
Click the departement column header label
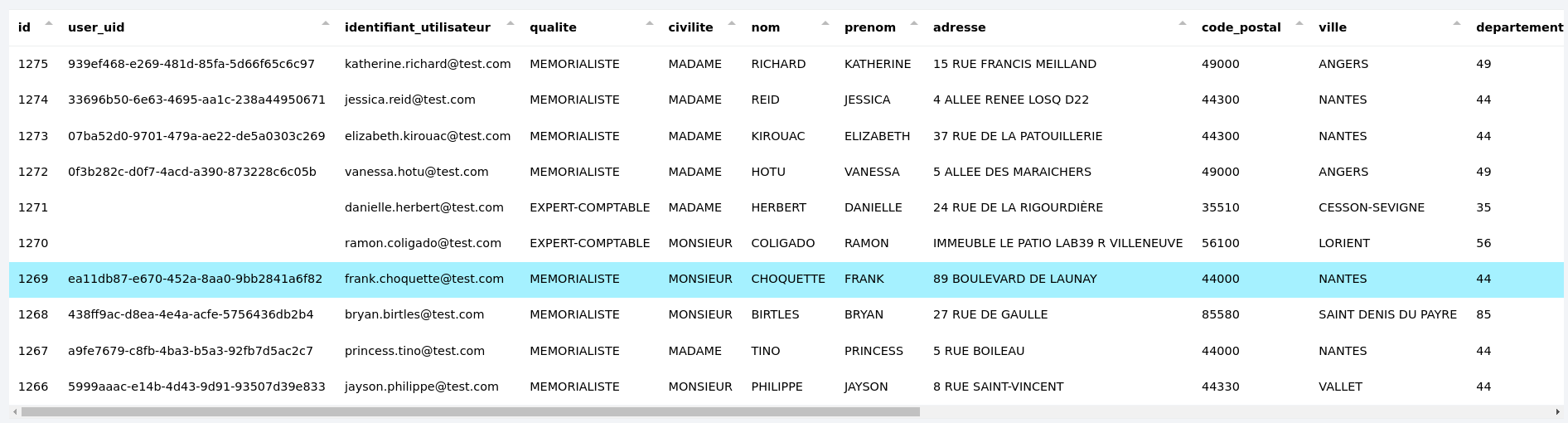coord(1518,27)
